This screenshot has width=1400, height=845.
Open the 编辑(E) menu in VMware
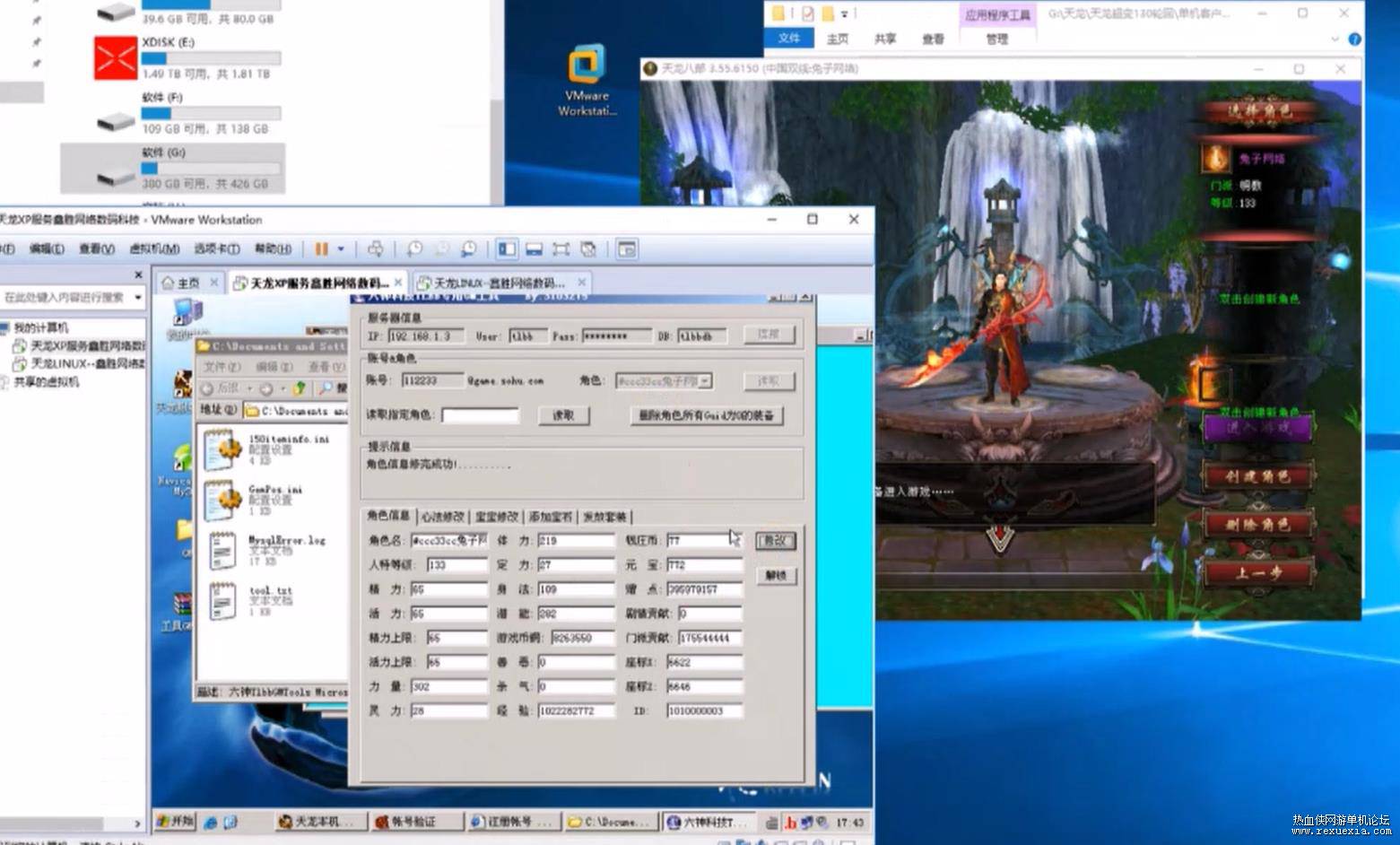click(x=46, y=248)
